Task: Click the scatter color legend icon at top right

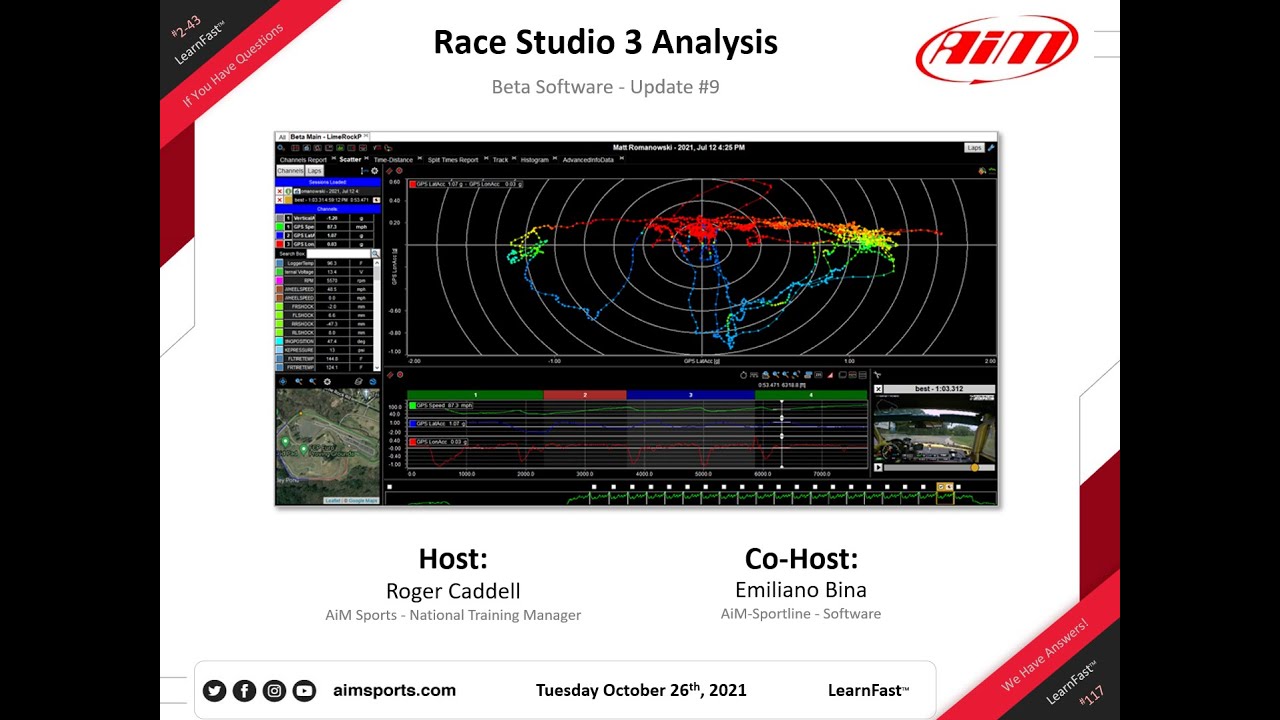Action: [x=982, y=171]
